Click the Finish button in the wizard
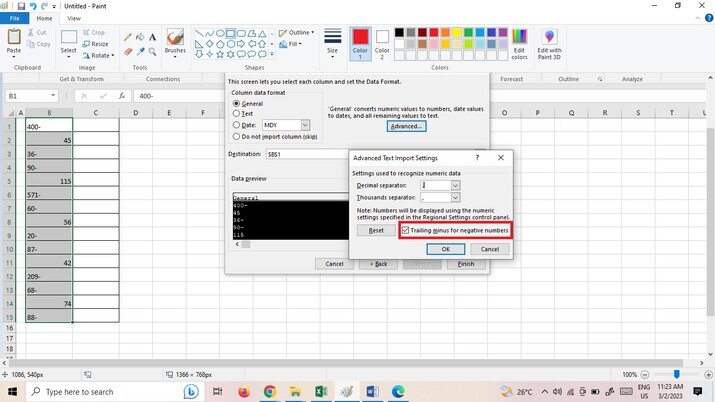The width and height of the screenshot is (715, 402). pos(466,264)
